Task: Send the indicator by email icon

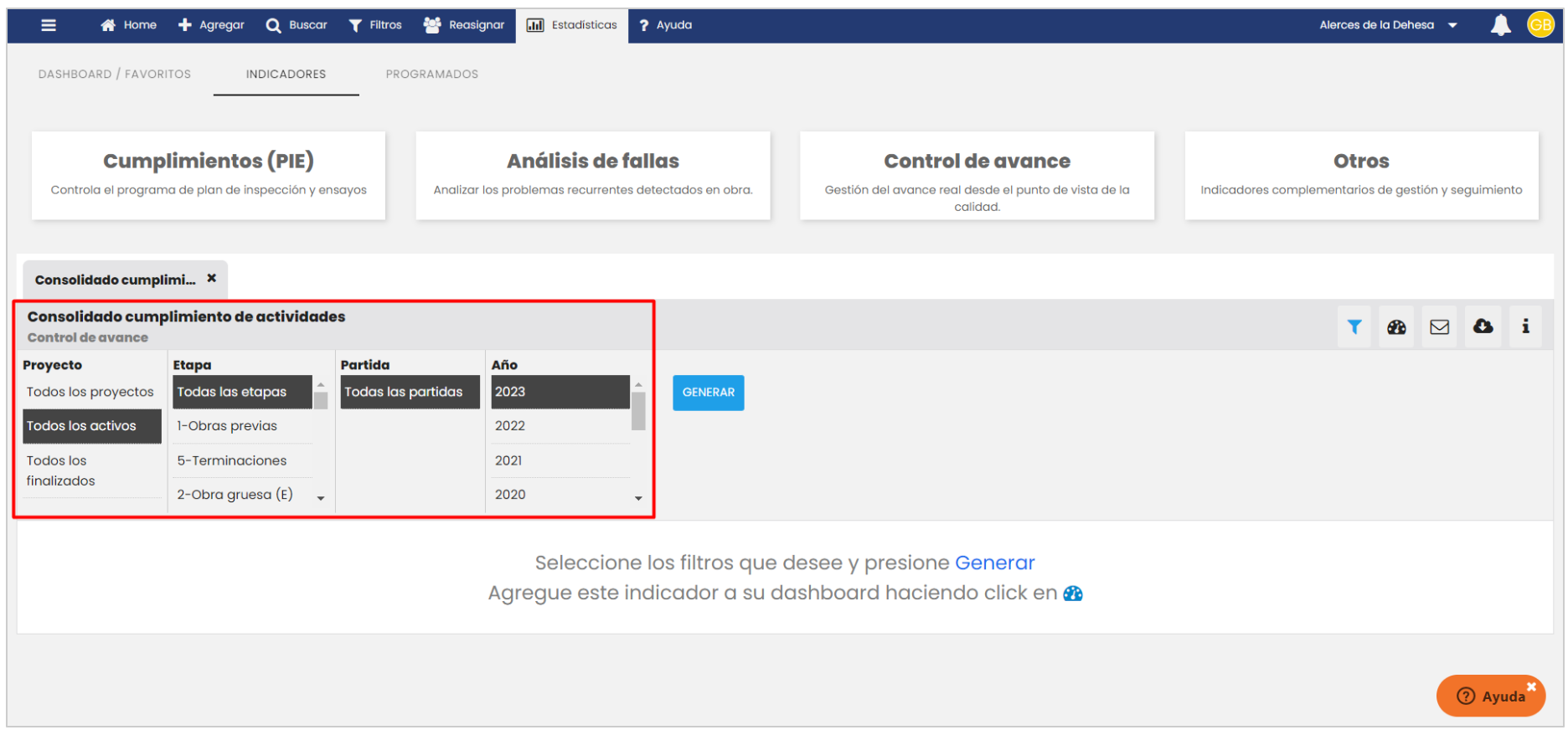Action: (1439, 327)
